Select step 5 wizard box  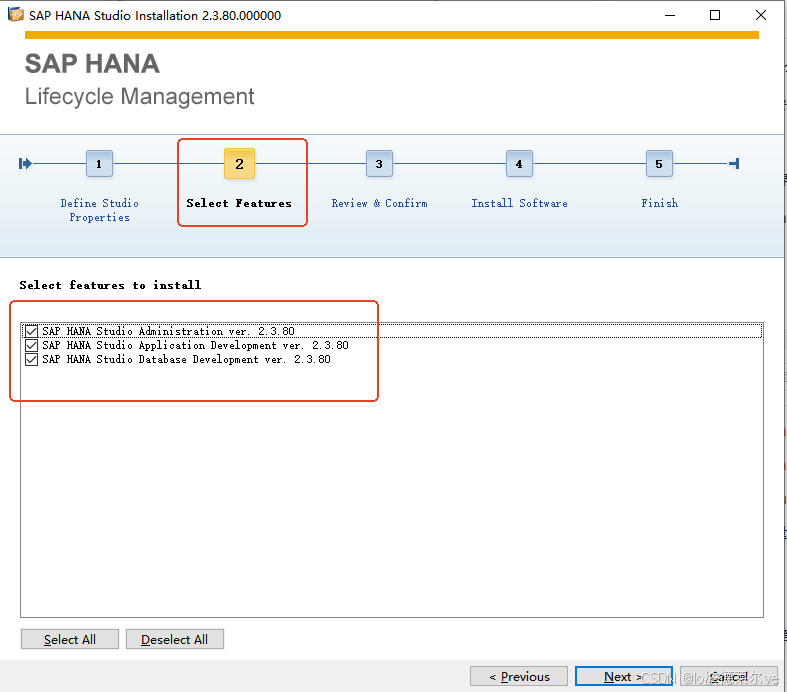[x=659, y=164]
